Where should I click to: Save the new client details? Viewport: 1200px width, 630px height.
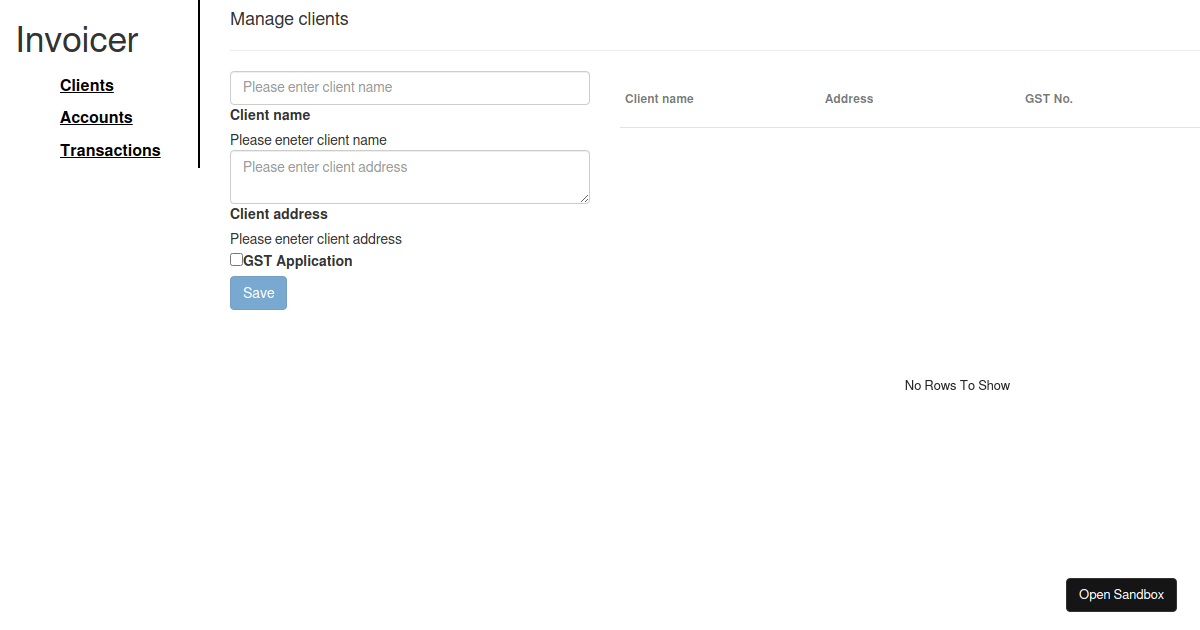tap(258, 292)
